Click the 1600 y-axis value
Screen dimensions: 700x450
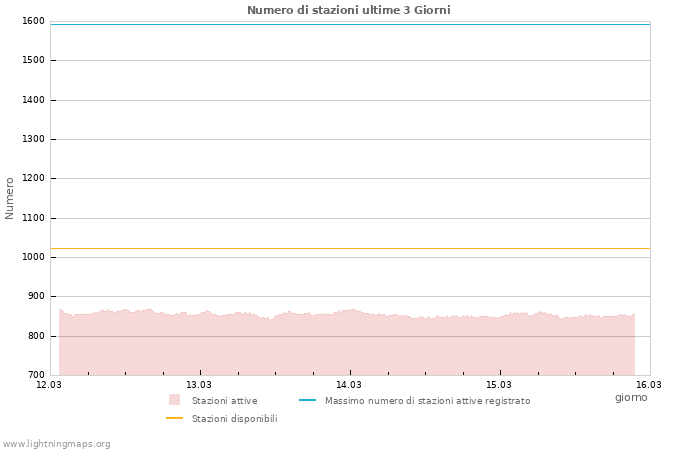33,21
